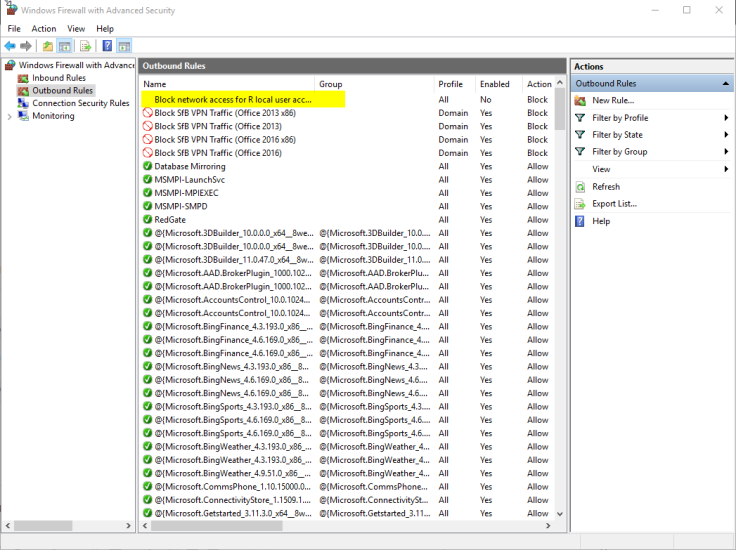Click Refresh in the Actions pane

tap(606, 187)
